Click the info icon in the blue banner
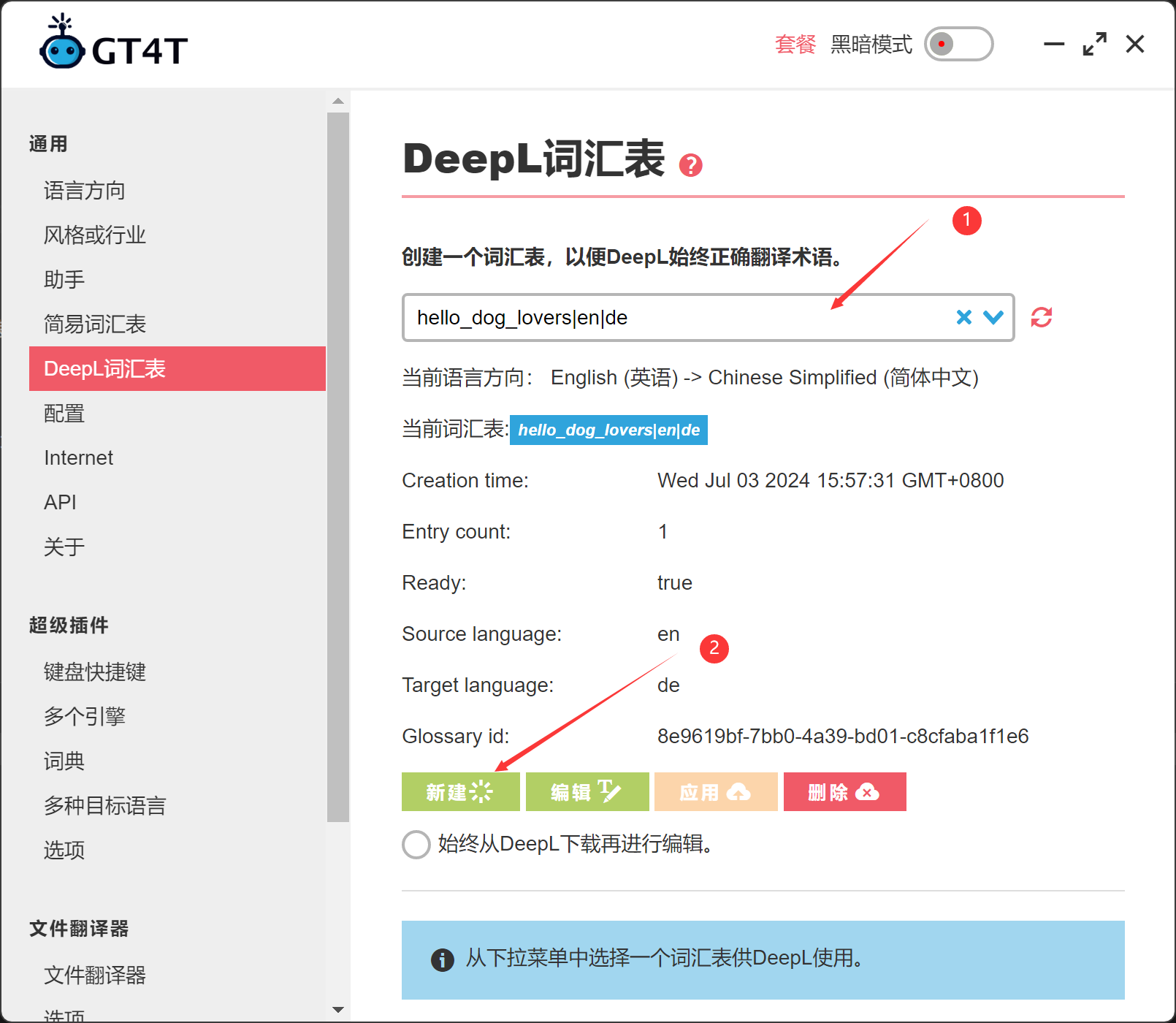 click(442, 959)
